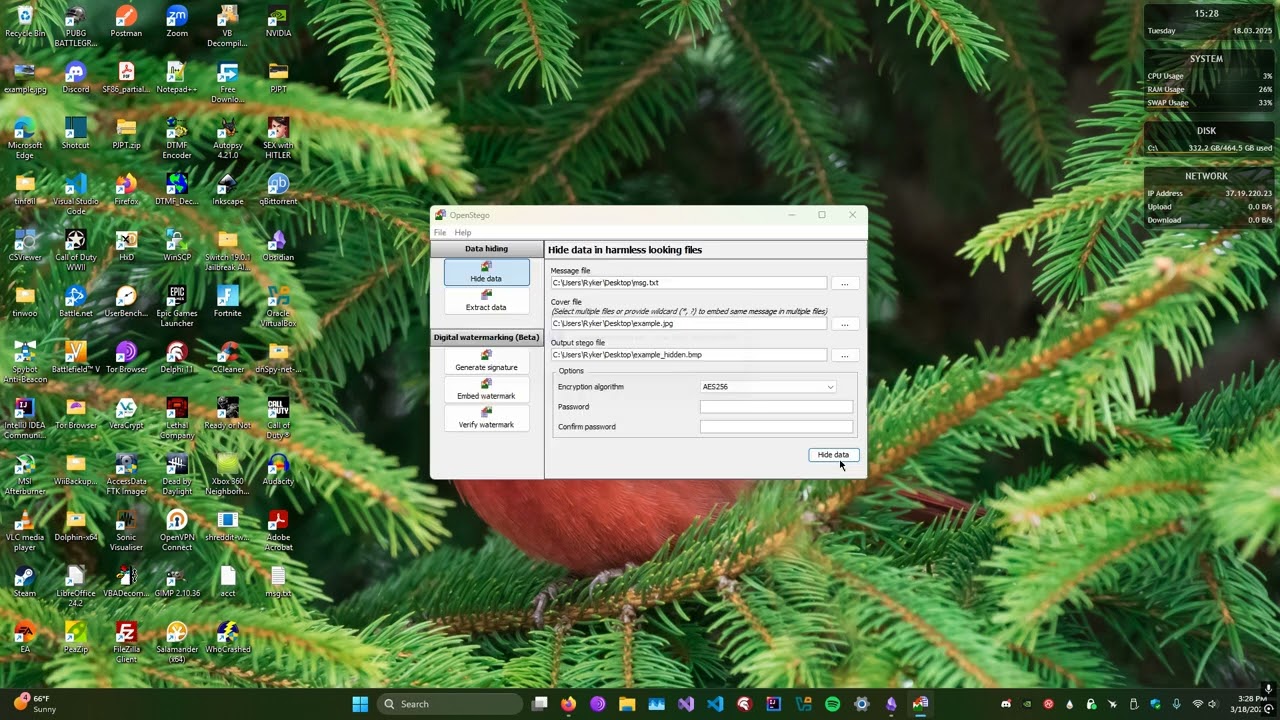
Task: Click the taskbar Search box
Action: tap(450, 704)
